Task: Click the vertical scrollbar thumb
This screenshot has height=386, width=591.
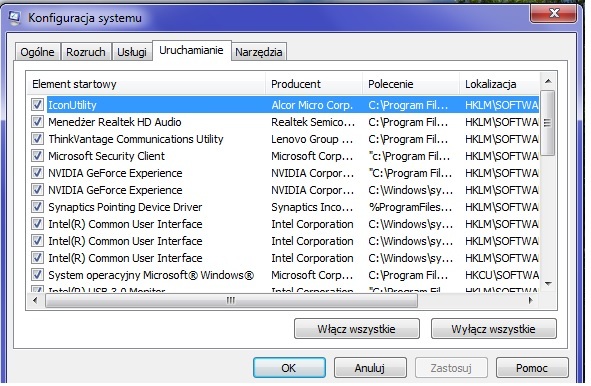Action: (548, 123)
